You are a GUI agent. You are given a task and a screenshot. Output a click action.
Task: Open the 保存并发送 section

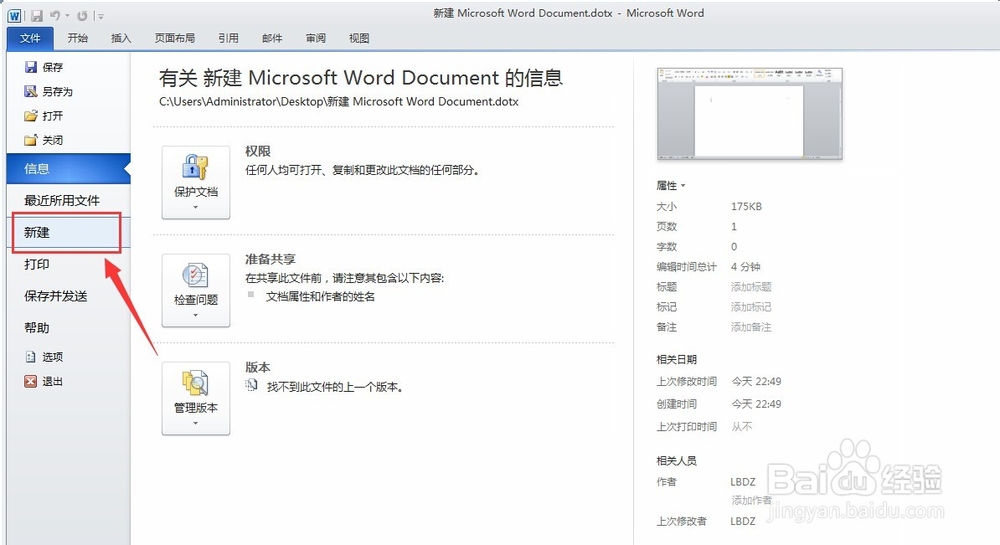pos(55,296)
